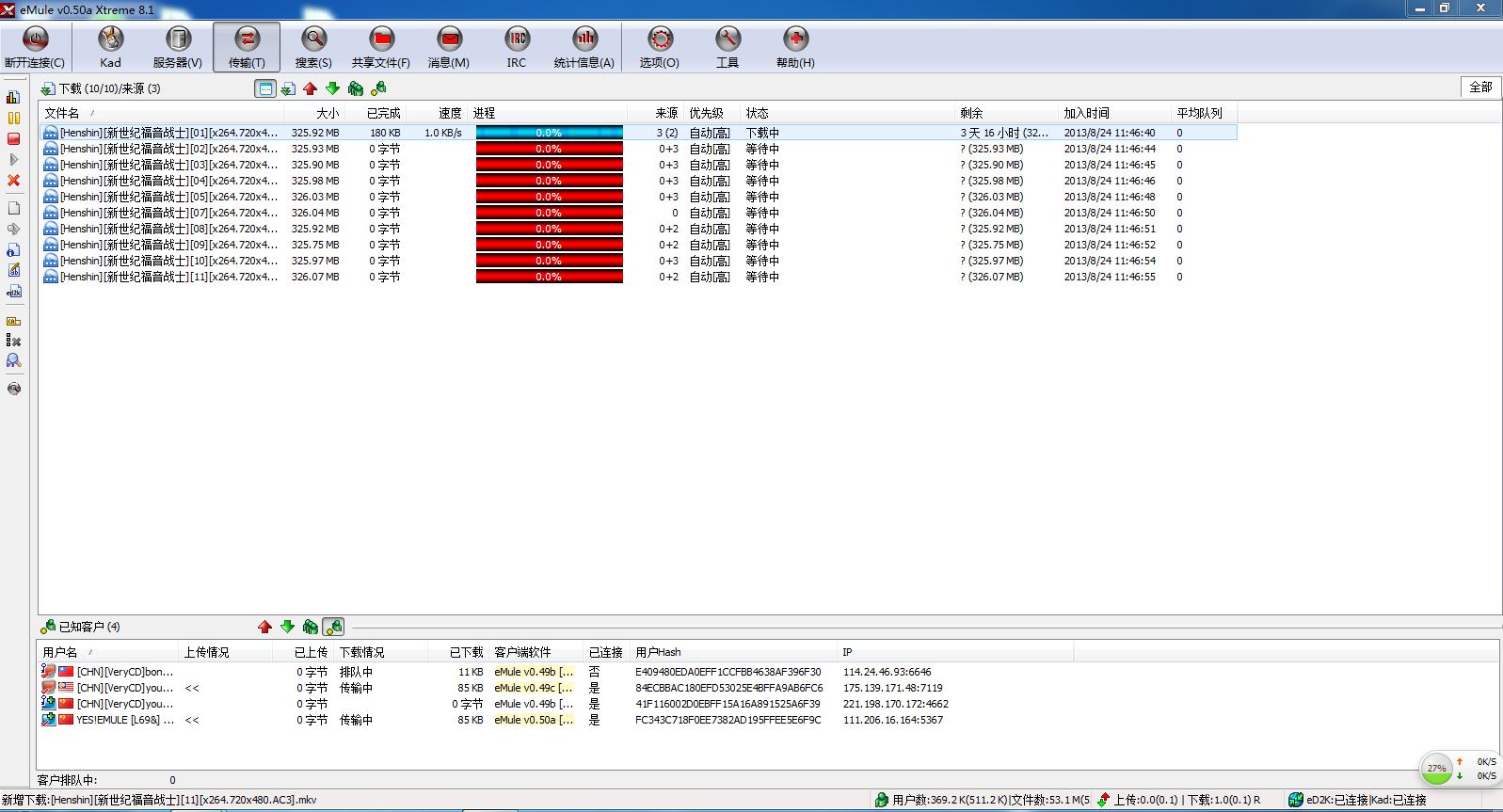Sort clients by 用户名 (user name) column
Image resolution: width=1503 pixels, height=812 pixels.
(x=108, y=652)
